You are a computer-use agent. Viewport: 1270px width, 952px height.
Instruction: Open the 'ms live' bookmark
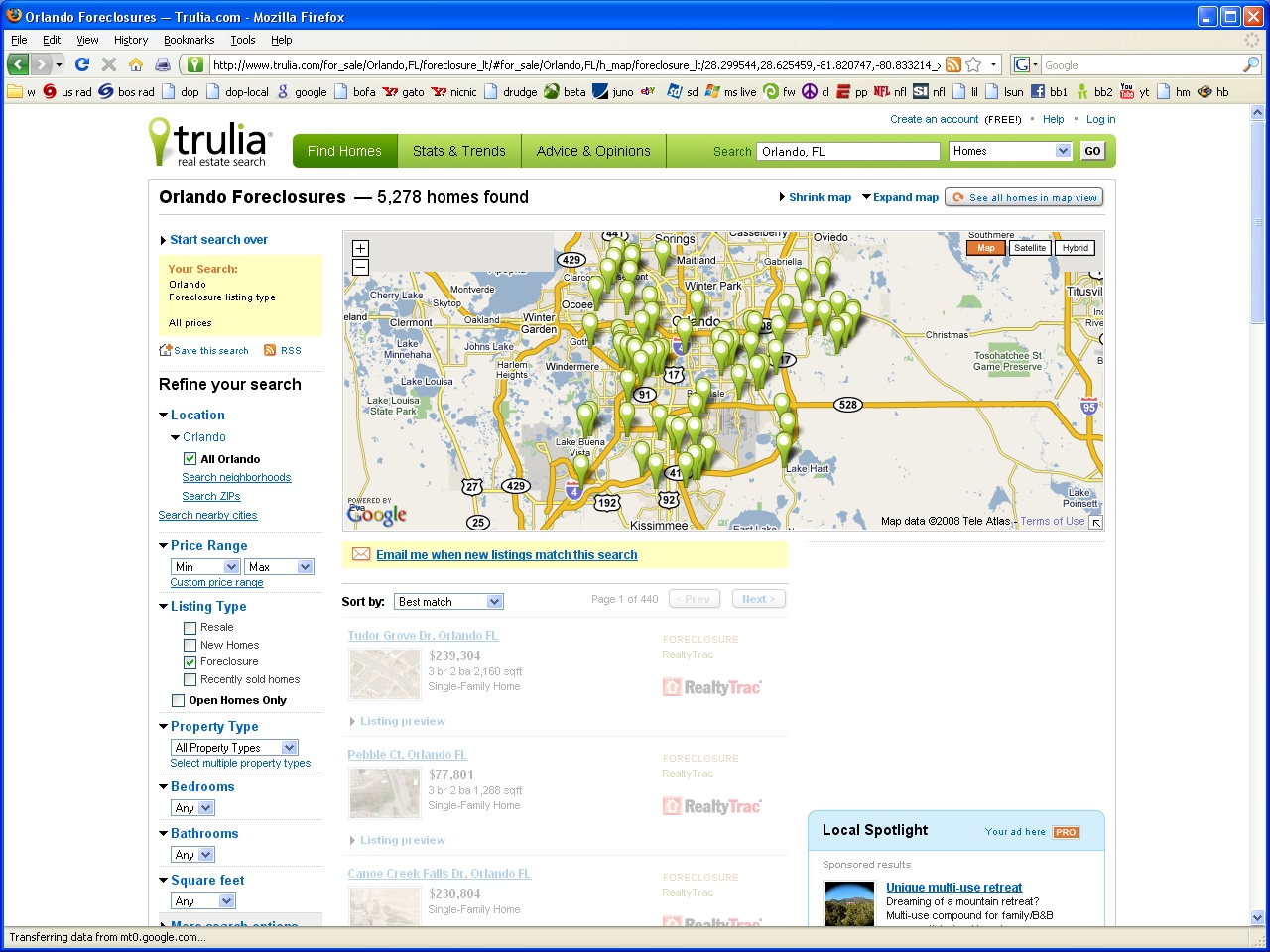pos(730,92)
